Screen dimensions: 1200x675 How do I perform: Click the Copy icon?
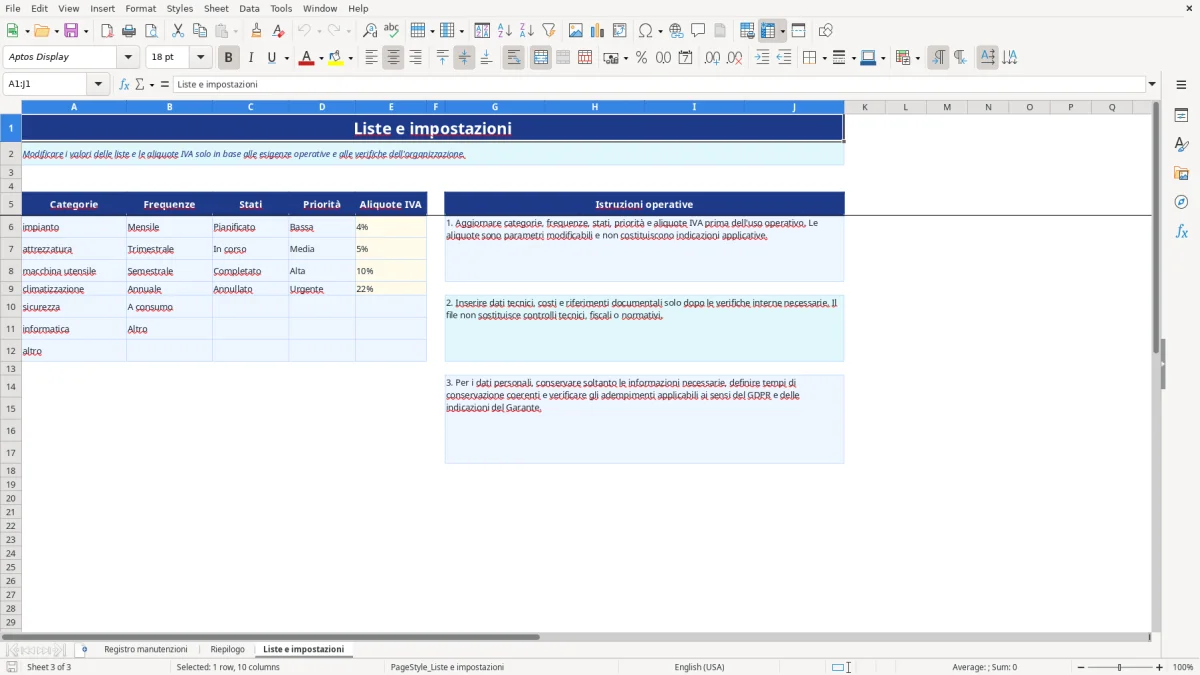pyautogui.click(x=200, y=31)
